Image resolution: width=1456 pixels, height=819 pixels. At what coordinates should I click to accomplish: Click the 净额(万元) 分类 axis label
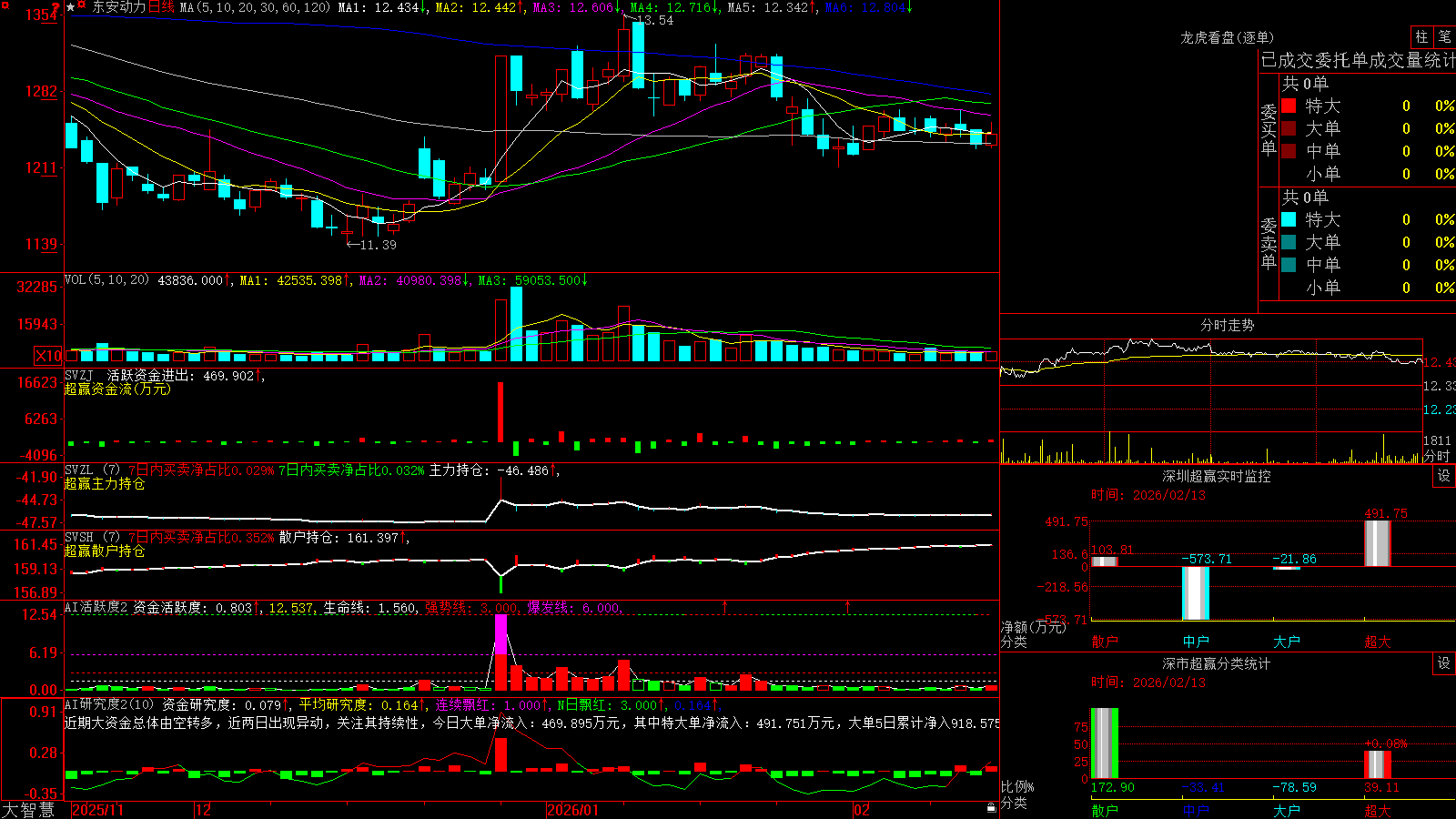coord(1033,634)
